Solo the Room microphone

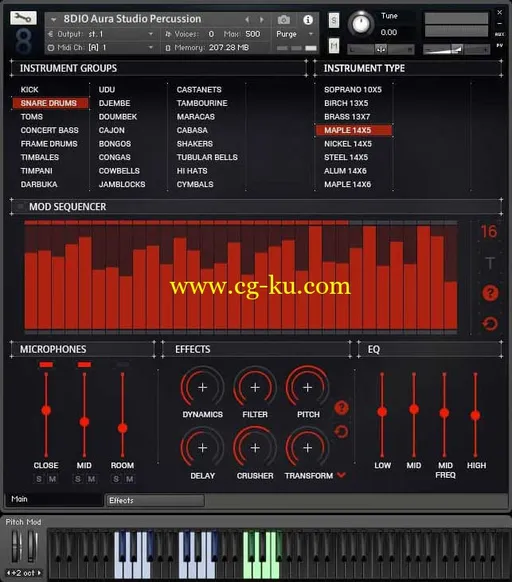tap(116, 479)
